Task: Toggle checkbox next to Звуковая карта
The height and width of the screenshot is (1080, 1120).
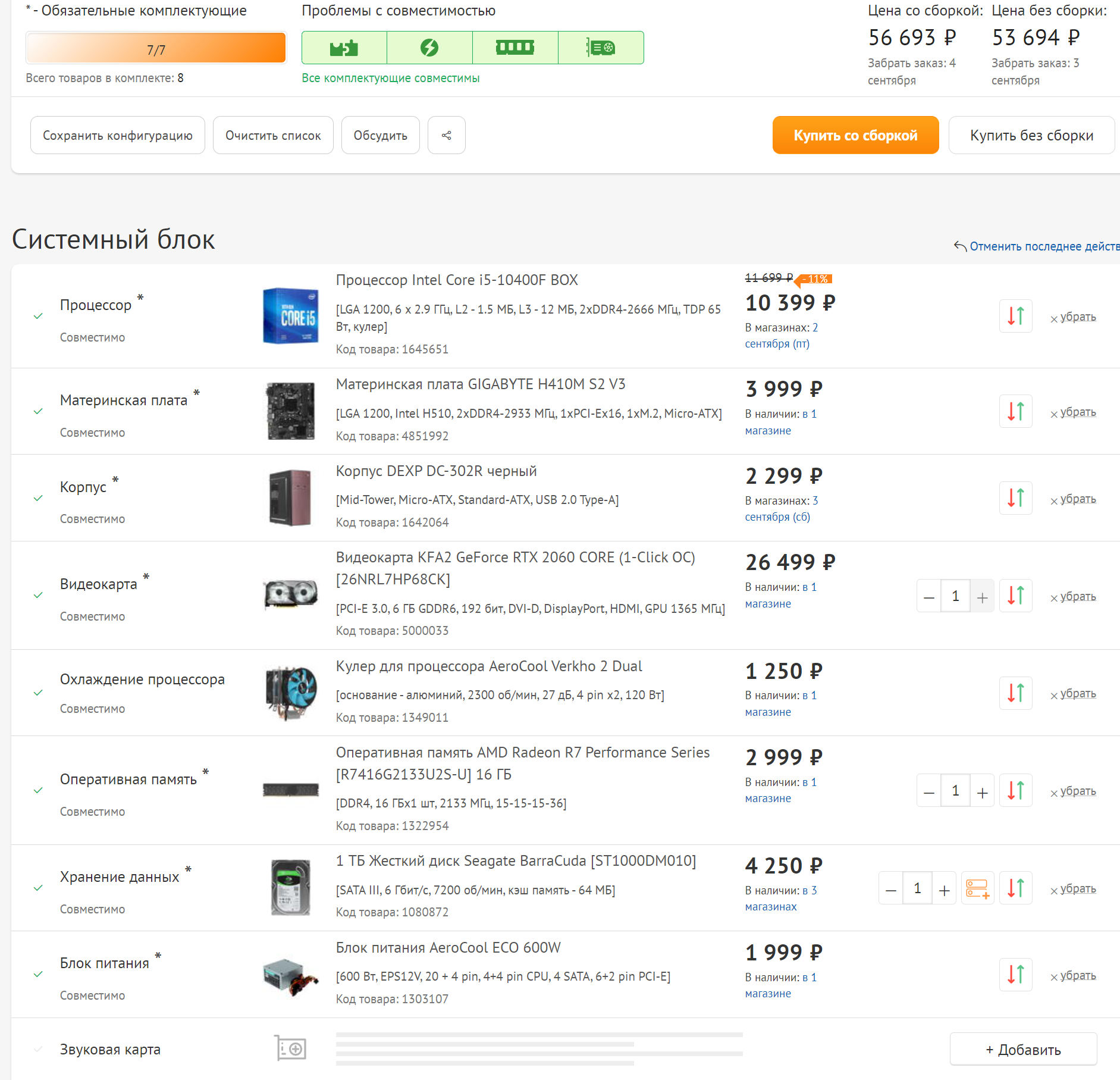Action: pos(38,1048)
